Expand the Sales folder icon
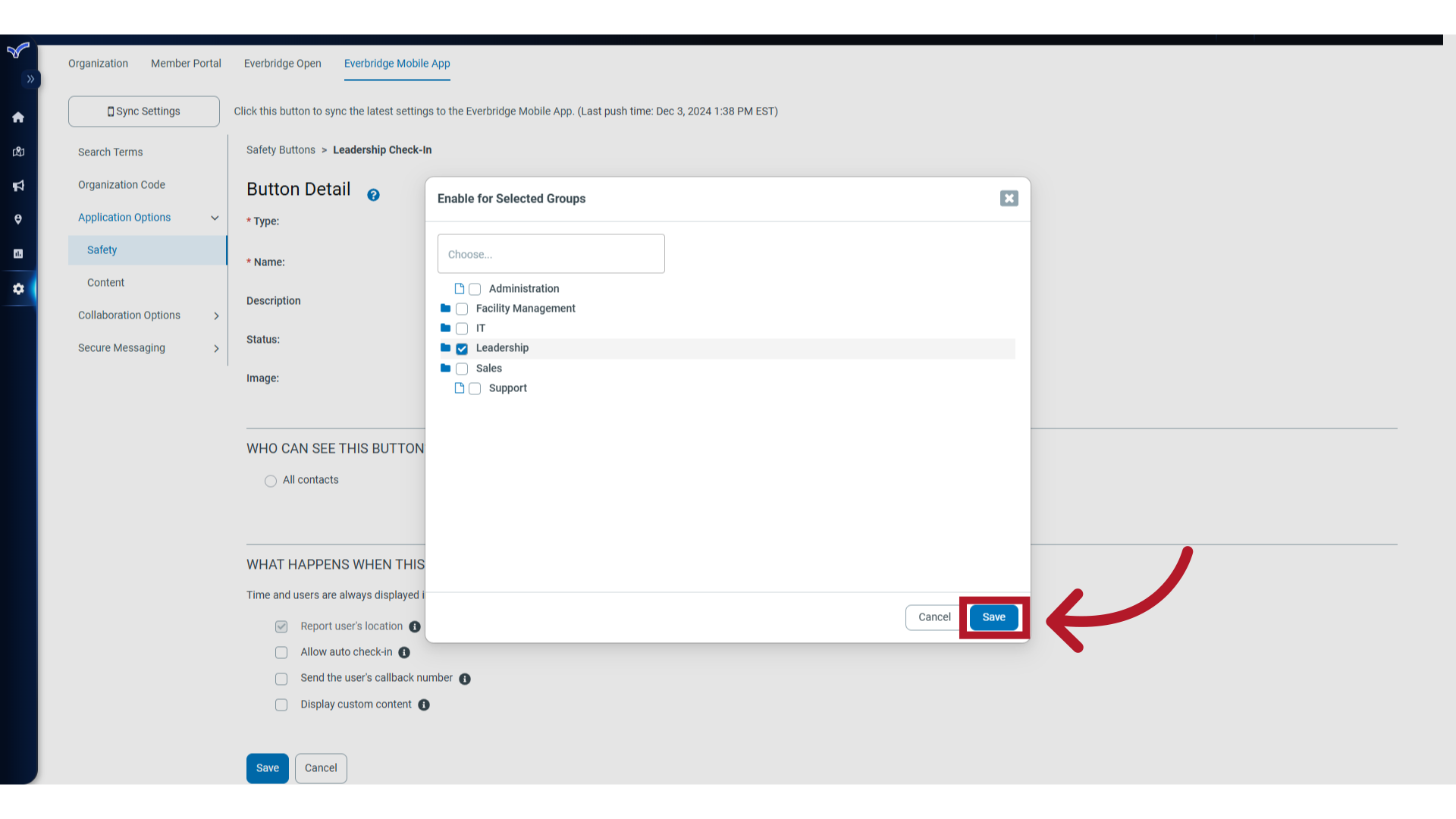This screenshot has height=819, width=1456. 446,368
